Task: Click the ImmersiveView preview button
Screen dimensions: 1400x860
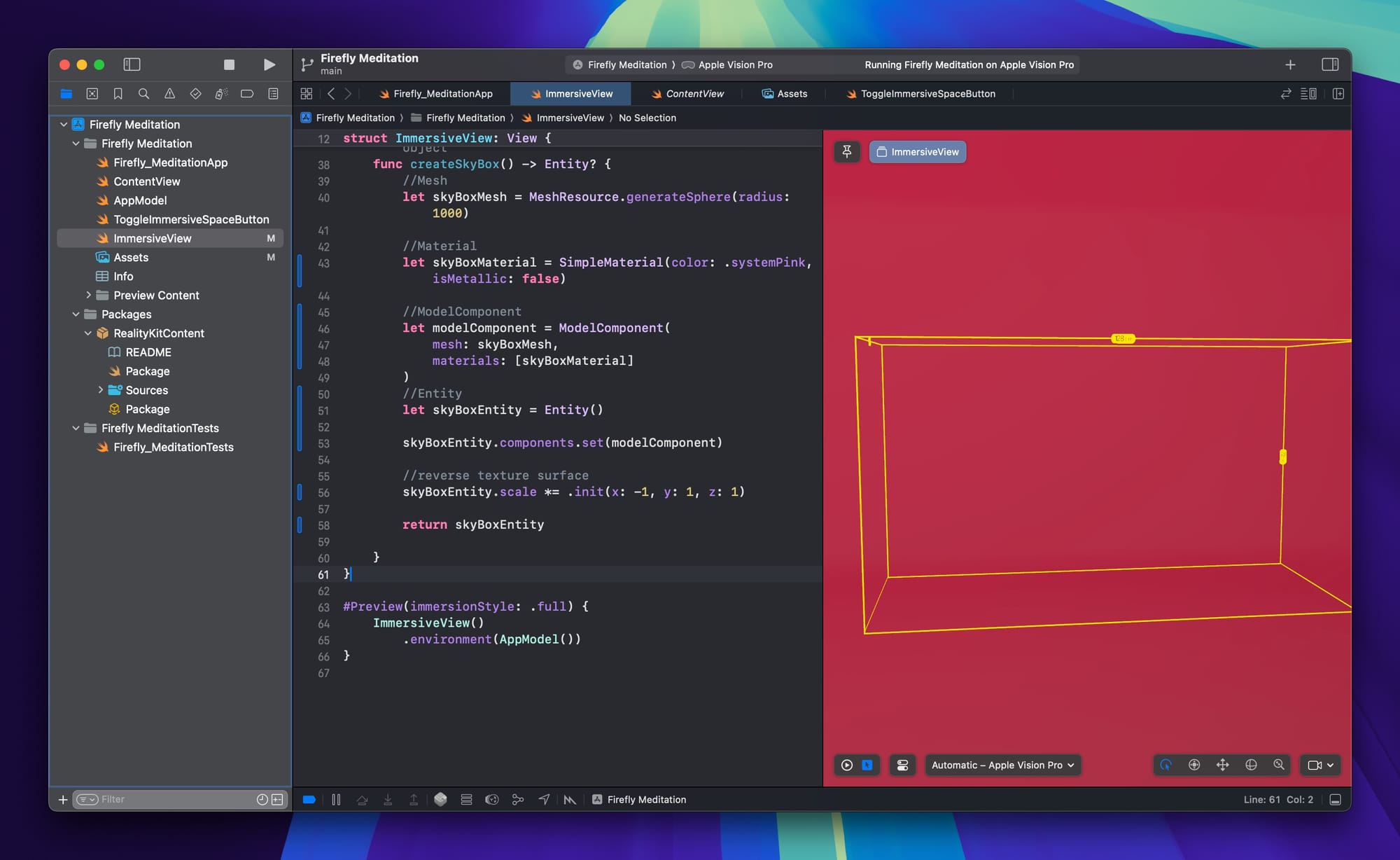Action: click(918, 152)
